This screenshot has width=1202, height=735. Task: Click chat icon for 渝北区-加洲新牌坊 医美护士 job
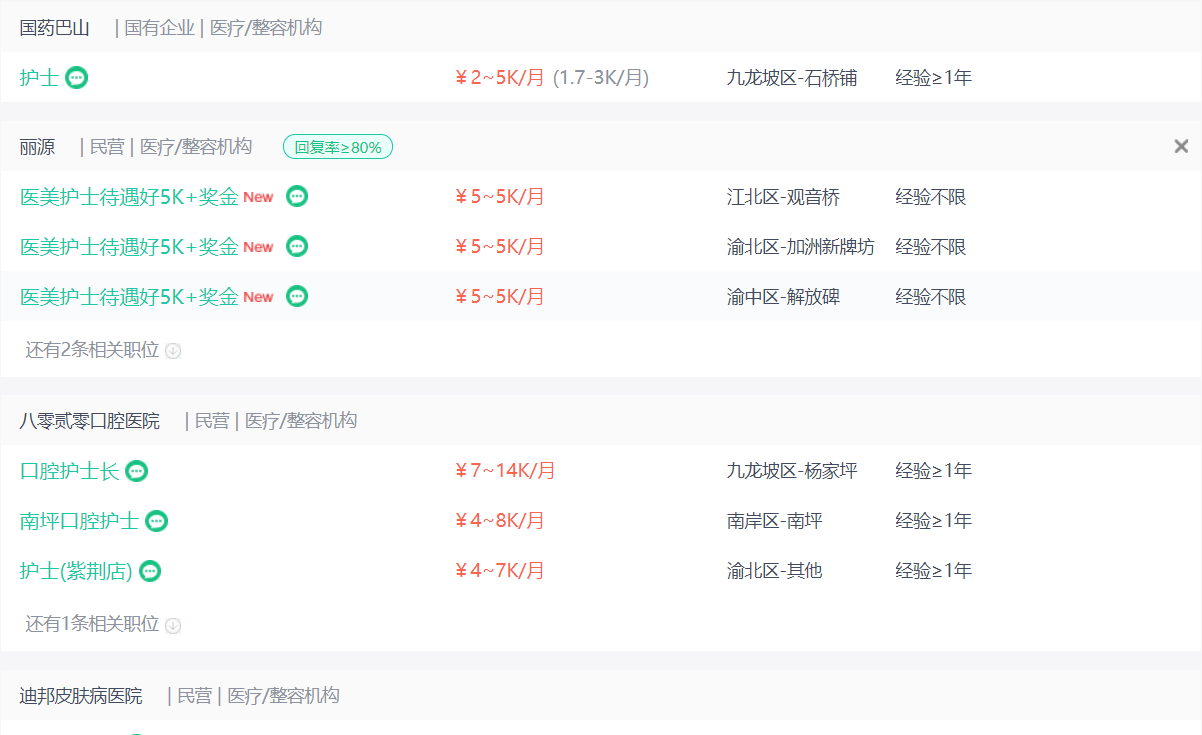point(297,246)
